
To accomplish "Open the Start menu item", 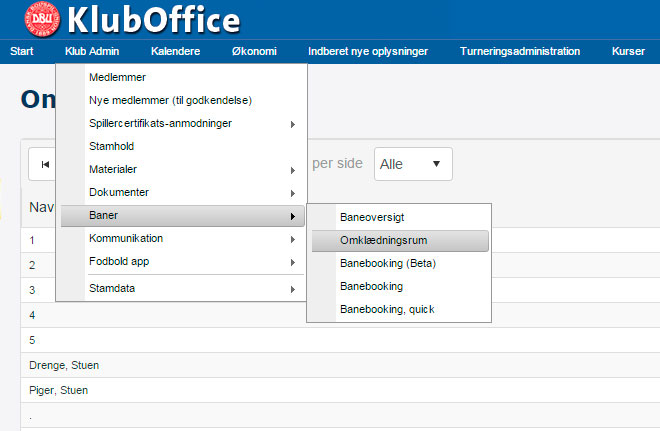I will coord(21,51).
